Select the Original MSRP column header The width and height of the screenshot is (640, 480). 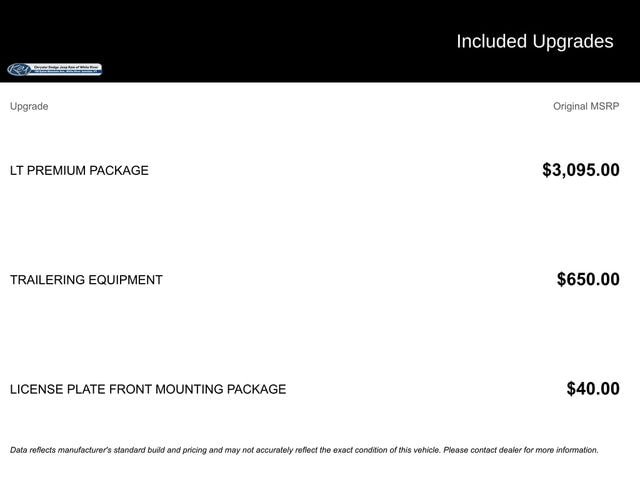tap(586, 106)
